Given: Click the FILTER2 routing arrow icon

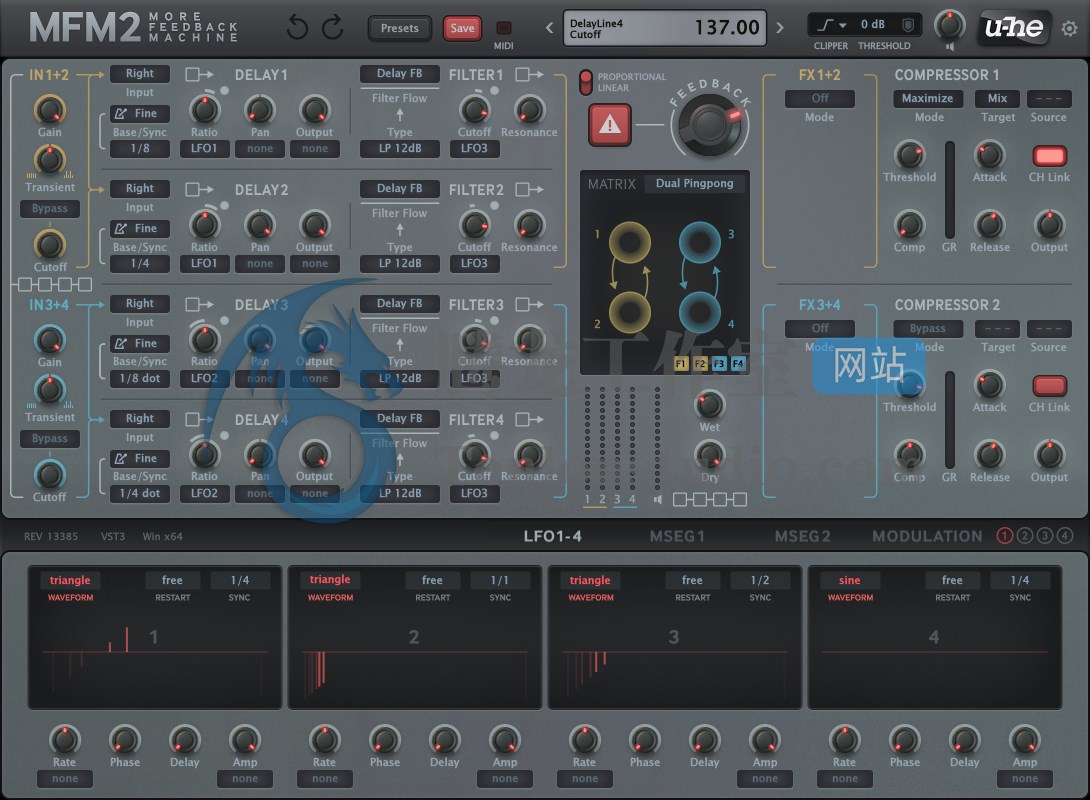Looking at the screenshot, I should 530,189.
